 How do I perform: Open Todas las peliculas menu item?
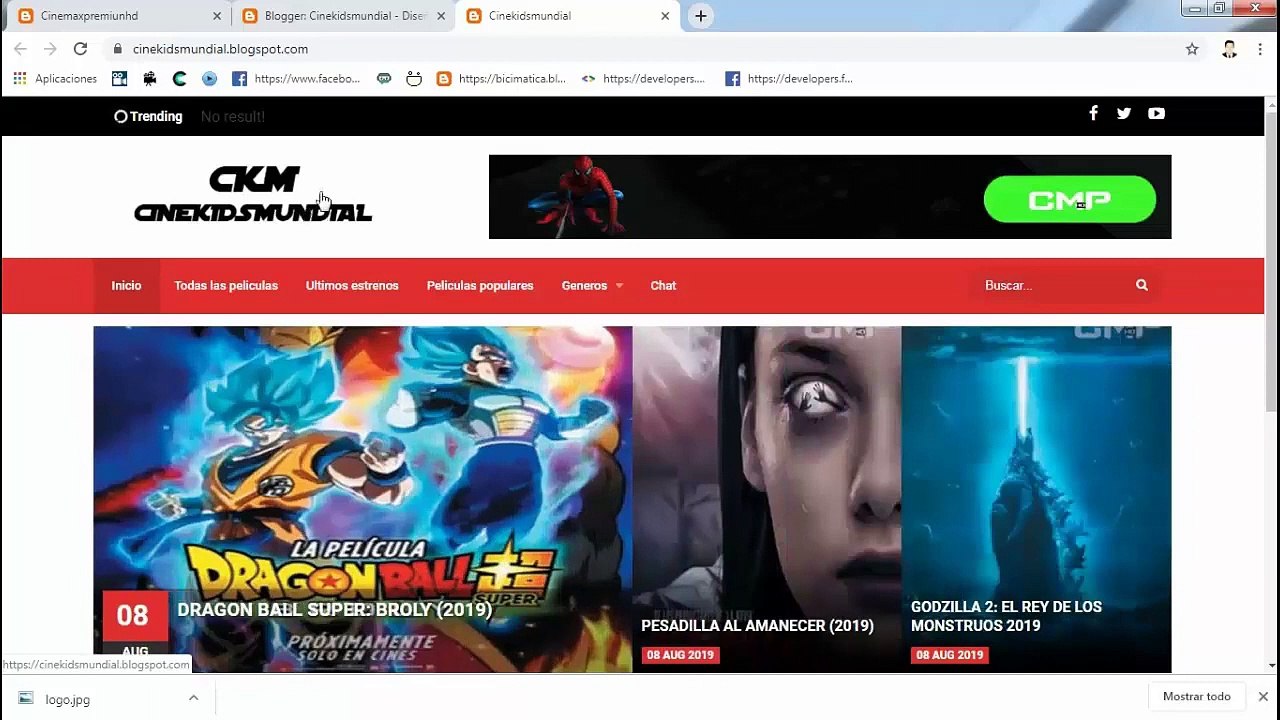tap(226, 285)
